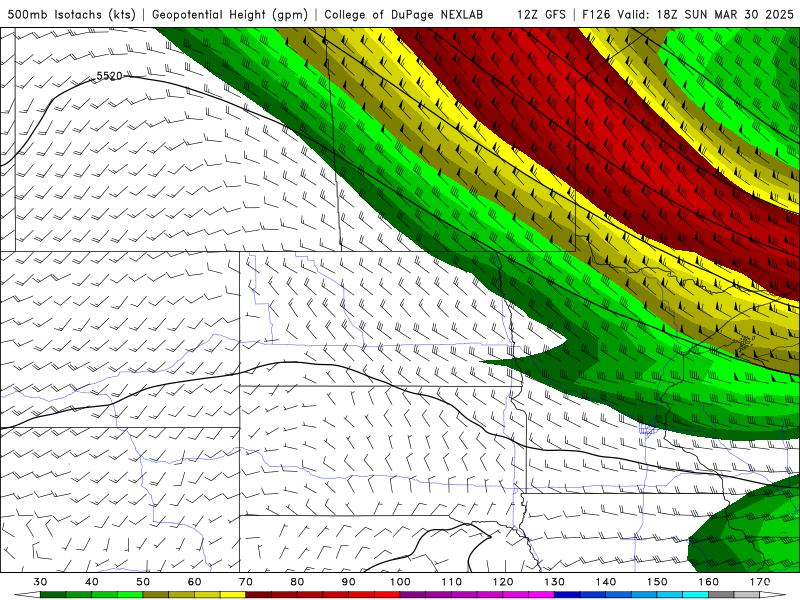The width and height of the screenshot is (800, 600).
Task: Click the legend value 100
Action: [401, 582]
